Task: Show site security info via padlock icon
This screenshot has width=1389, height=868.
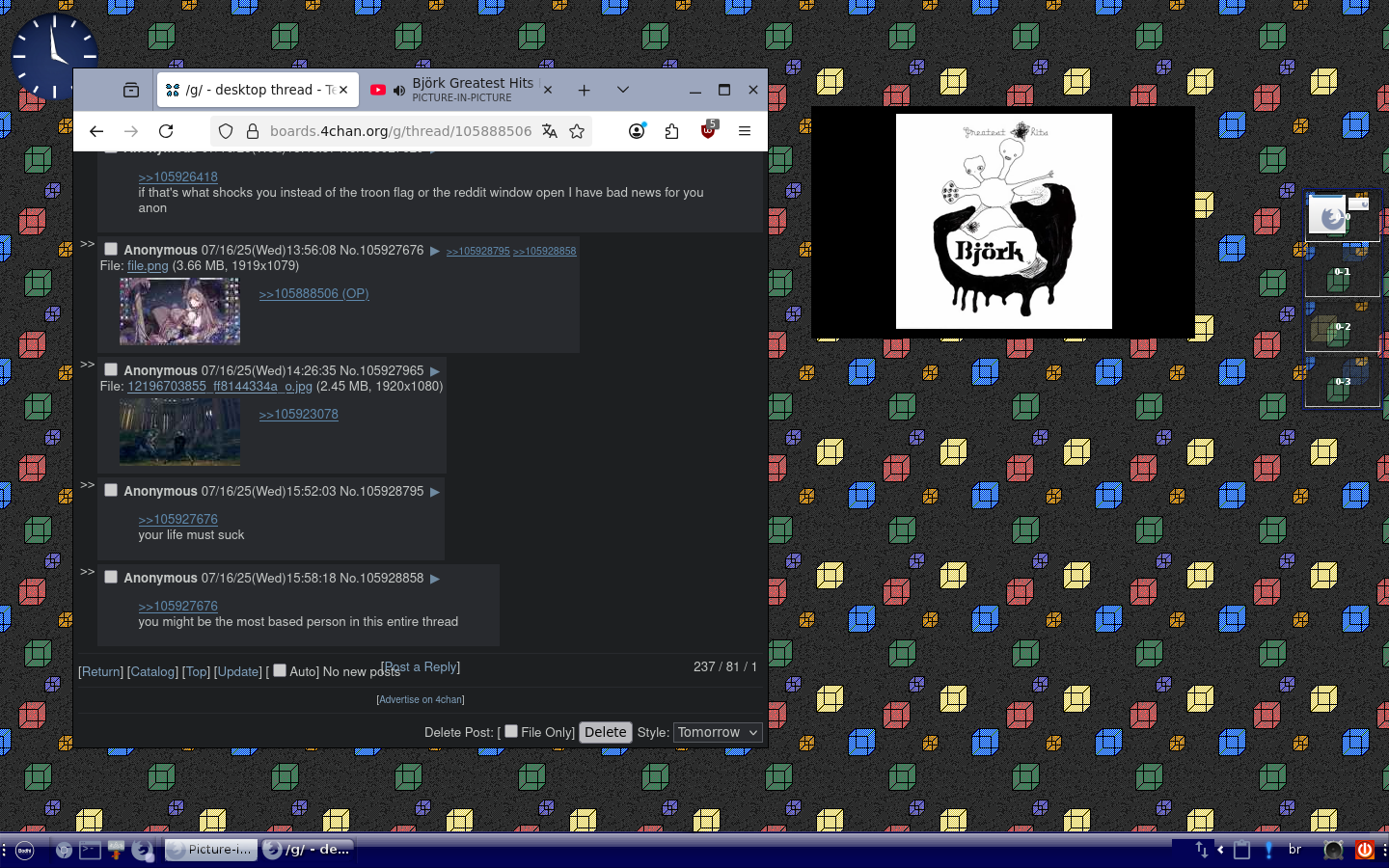Action: pos(253,131)
